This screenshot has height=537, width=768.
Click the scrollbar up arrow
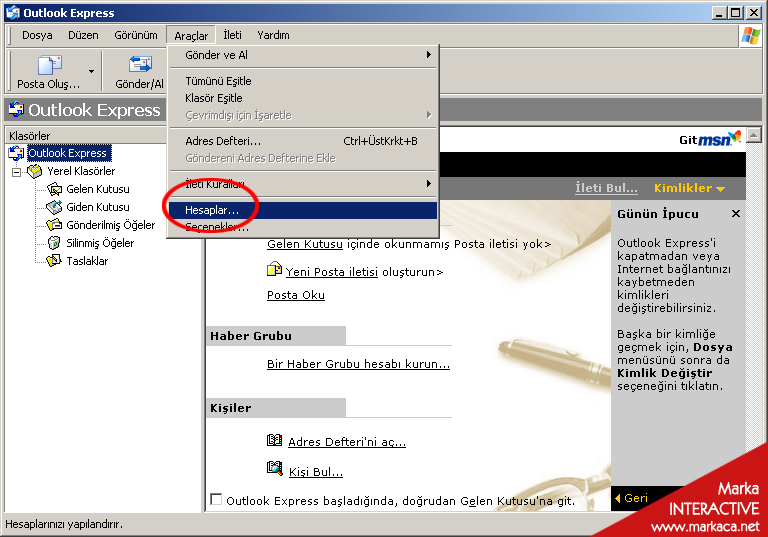click(754, 135)
